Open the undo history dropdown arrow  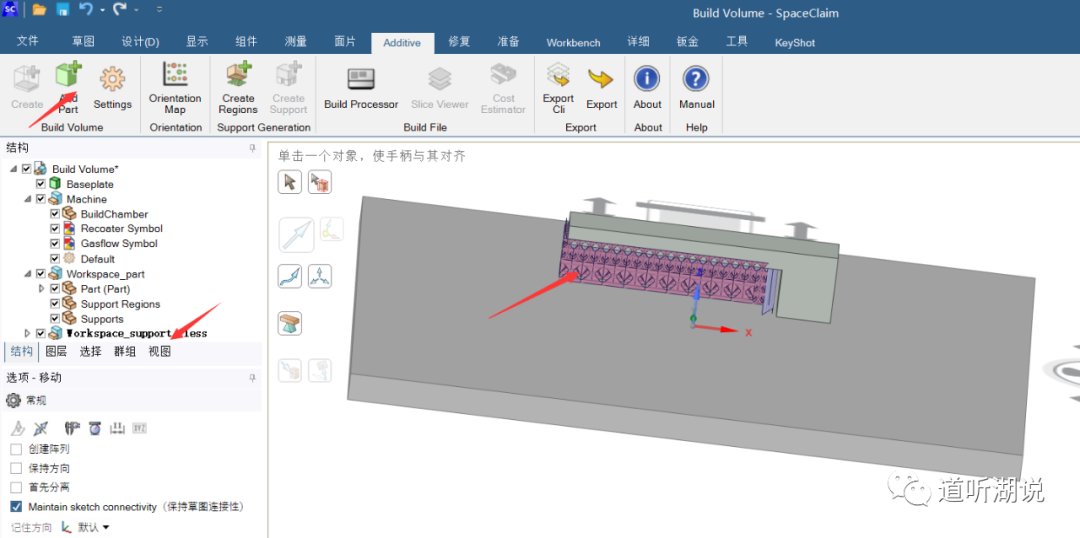102,10
